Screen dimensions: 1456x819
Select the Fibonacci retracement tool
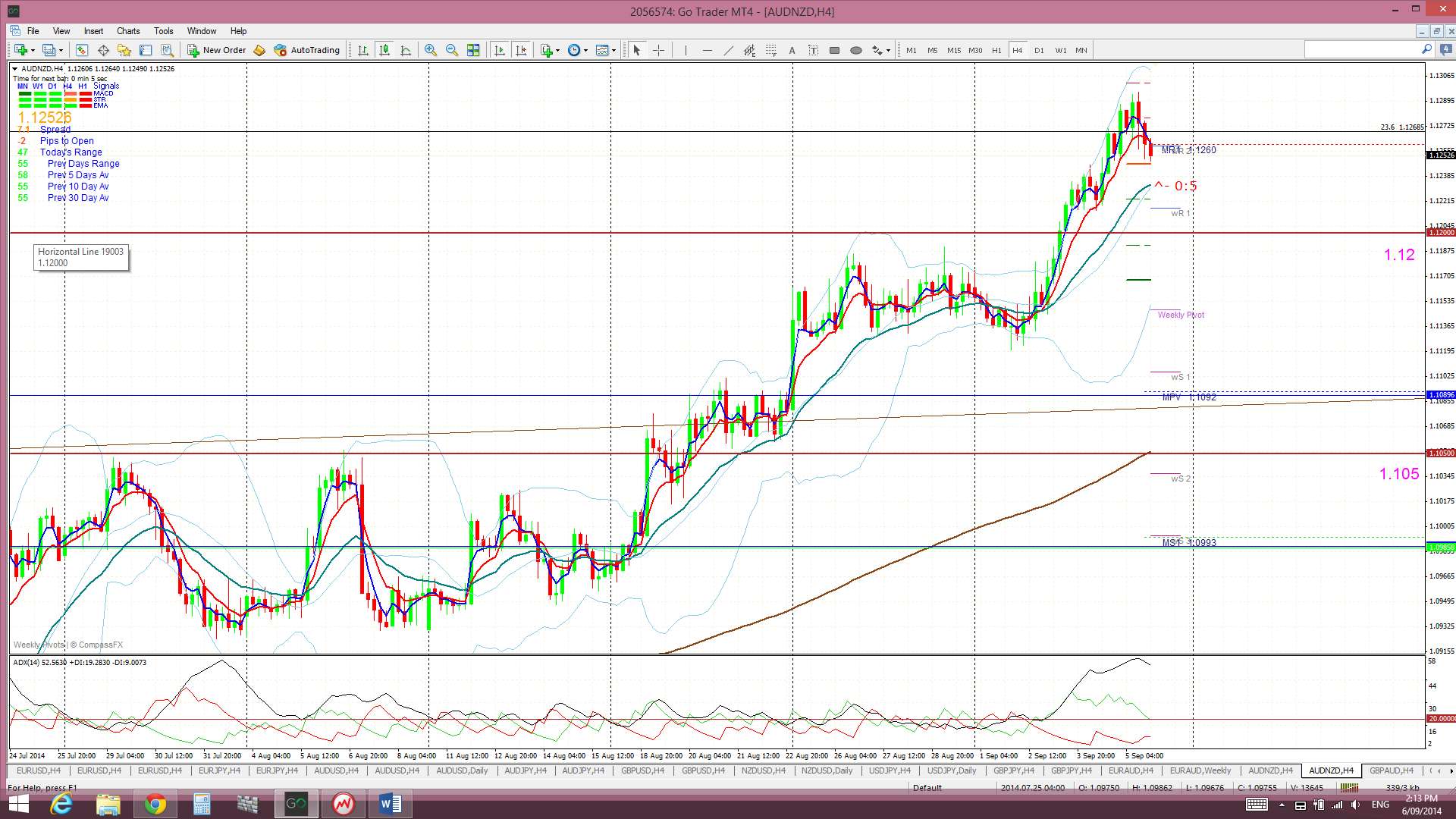770,50
